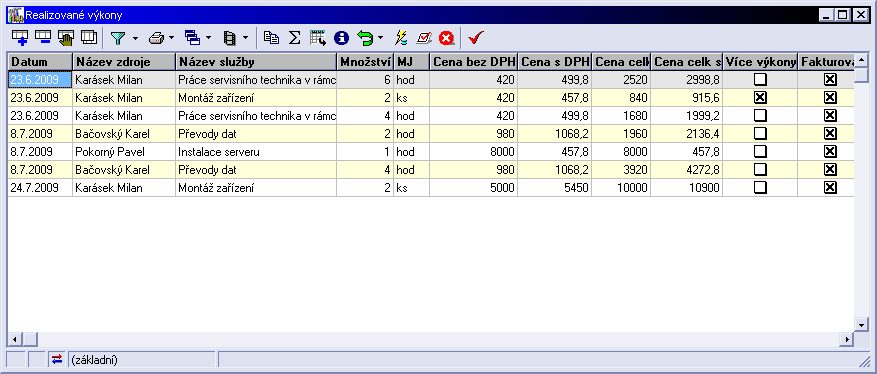Click the horizontal scrollbar left arrow

[x=15, y=339]
